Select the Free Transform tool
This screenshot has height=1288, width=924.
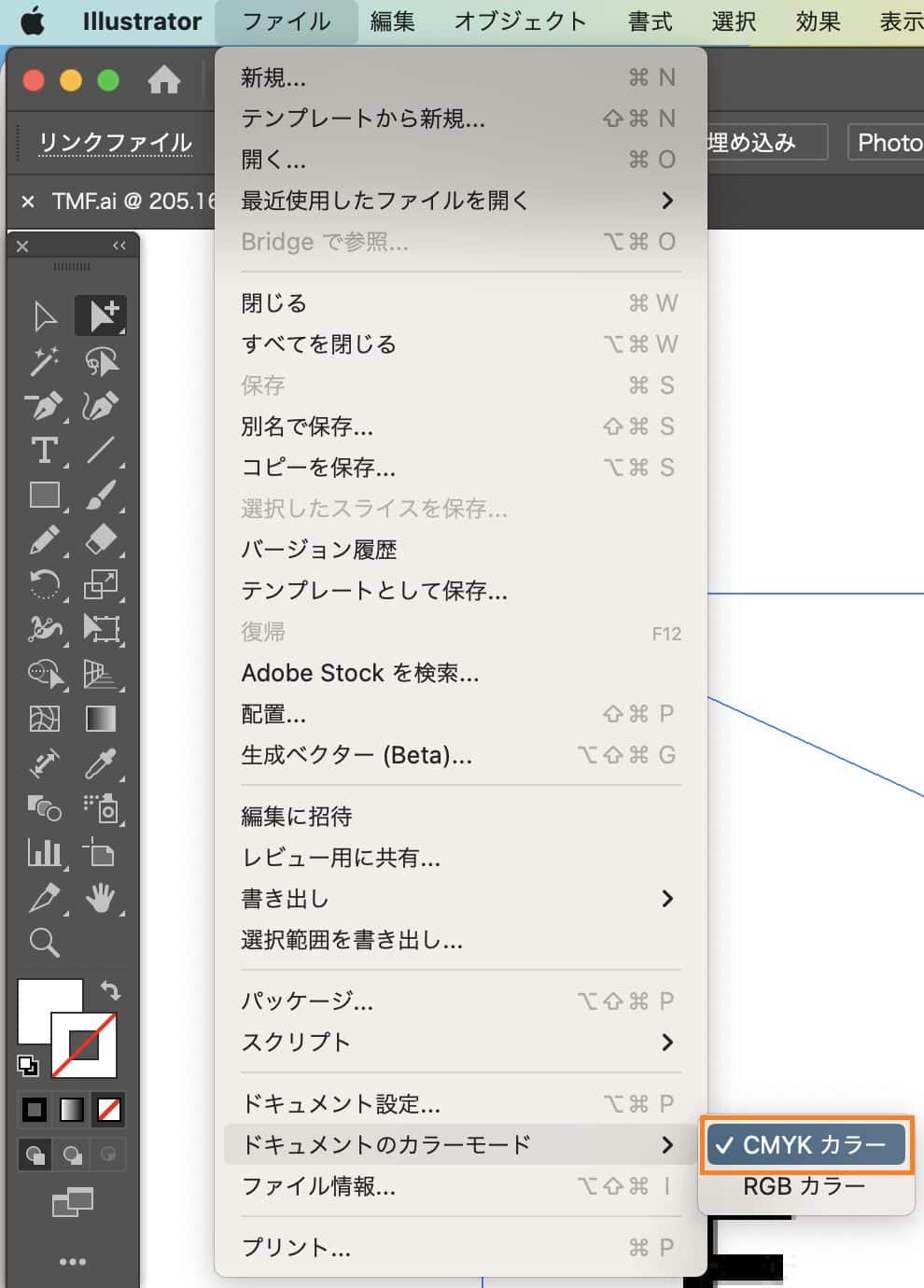pos(101,629)
